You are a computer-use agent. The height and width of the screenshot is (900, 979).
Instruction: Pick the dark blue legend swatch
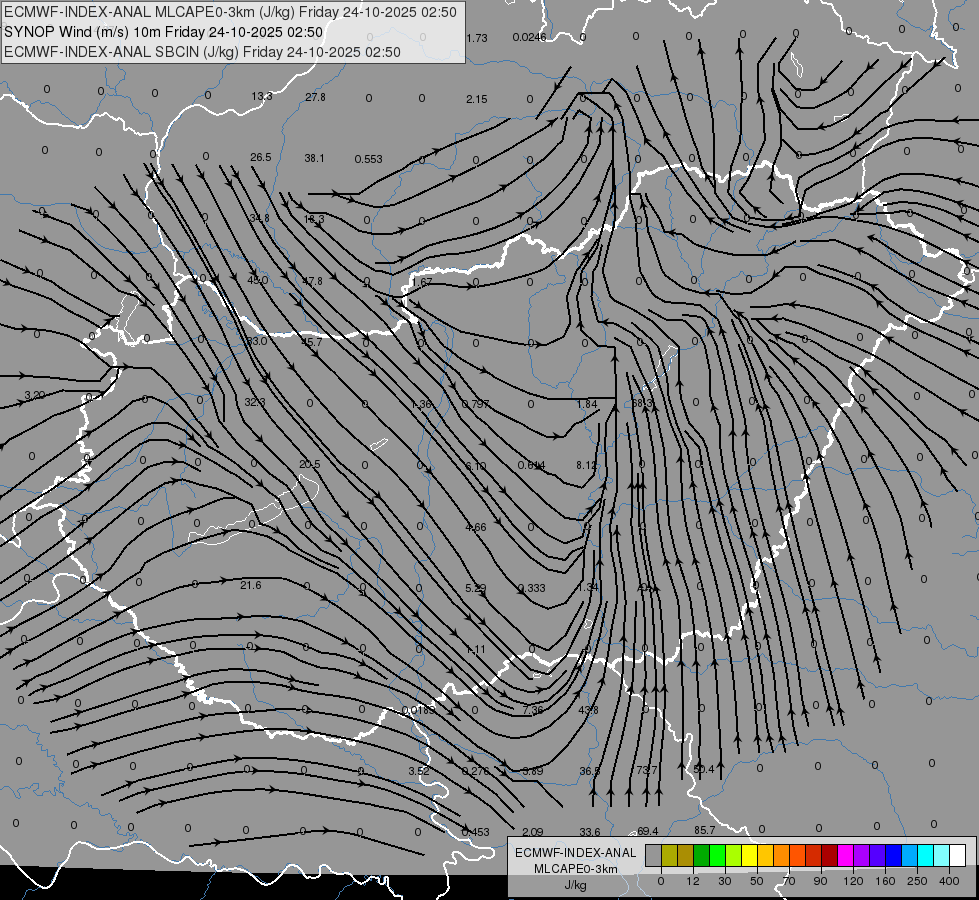point(893,855)
